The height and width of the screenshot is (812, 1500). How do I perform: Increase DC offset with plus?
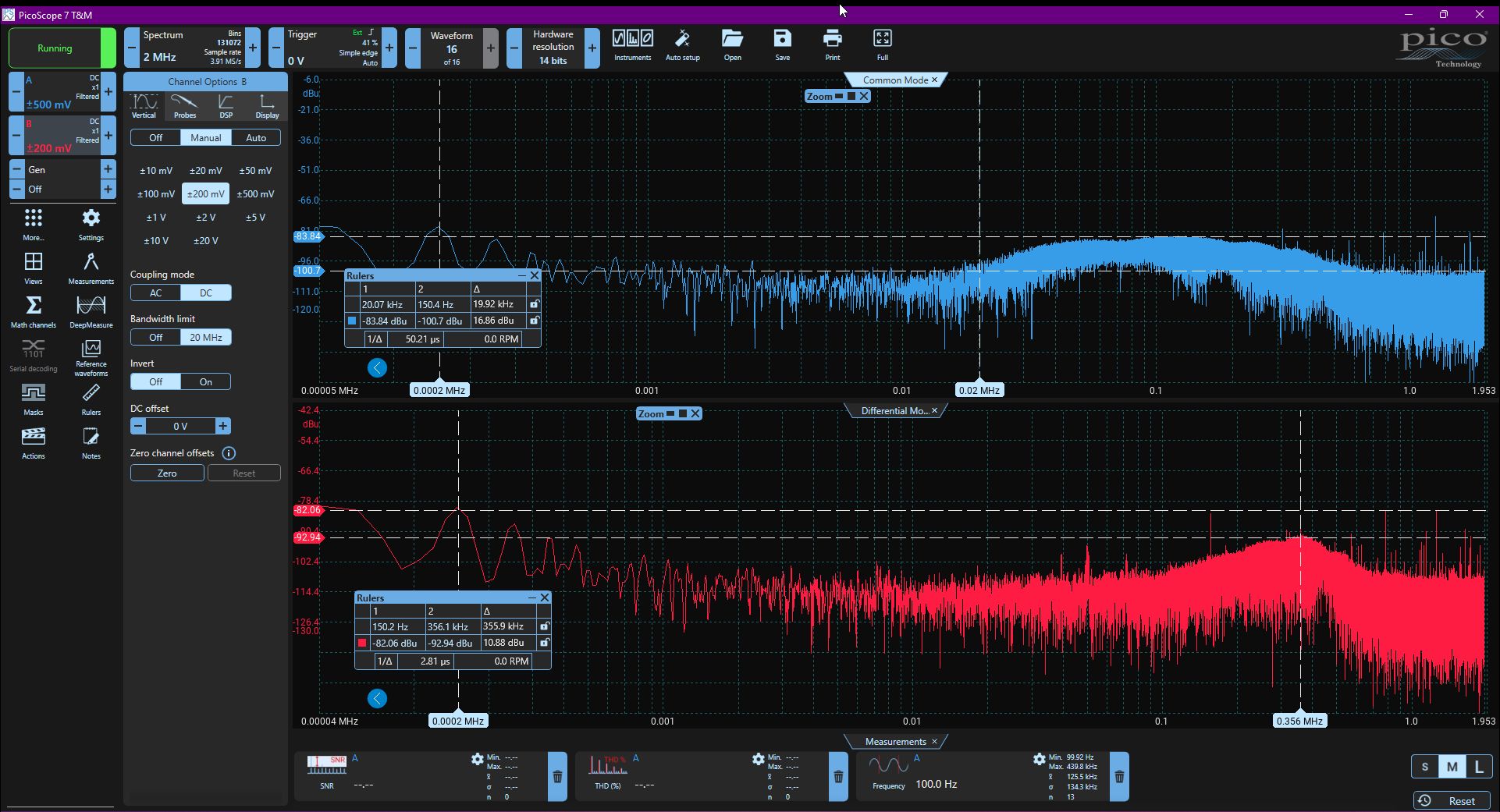223,426
